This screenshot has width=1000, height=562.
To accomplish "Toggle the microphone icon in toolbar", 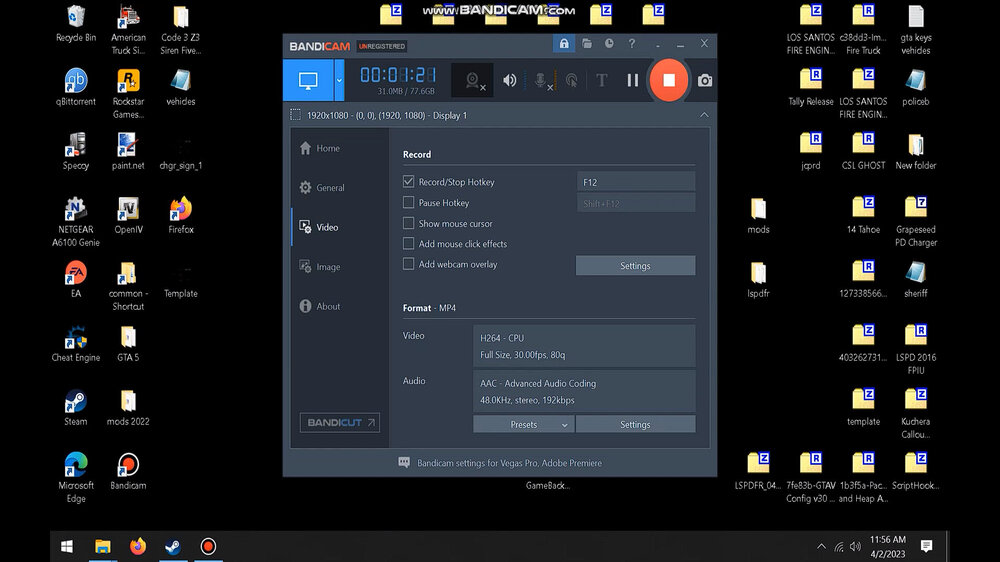I will coord(542,80).
